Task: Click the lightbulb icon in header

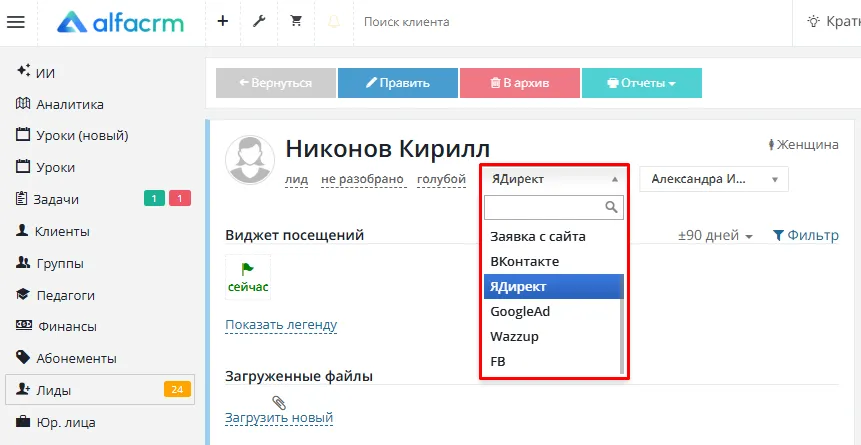Action: [813, 21]
